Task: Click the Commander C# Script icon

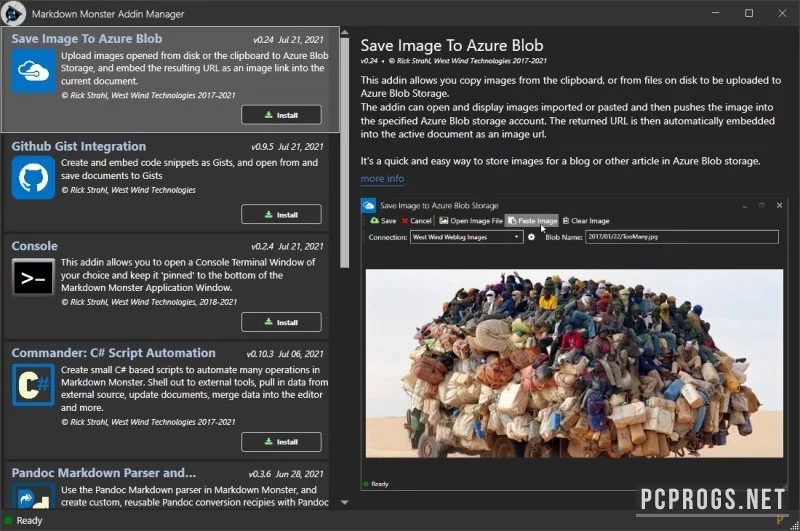Action: coord(33,385)
